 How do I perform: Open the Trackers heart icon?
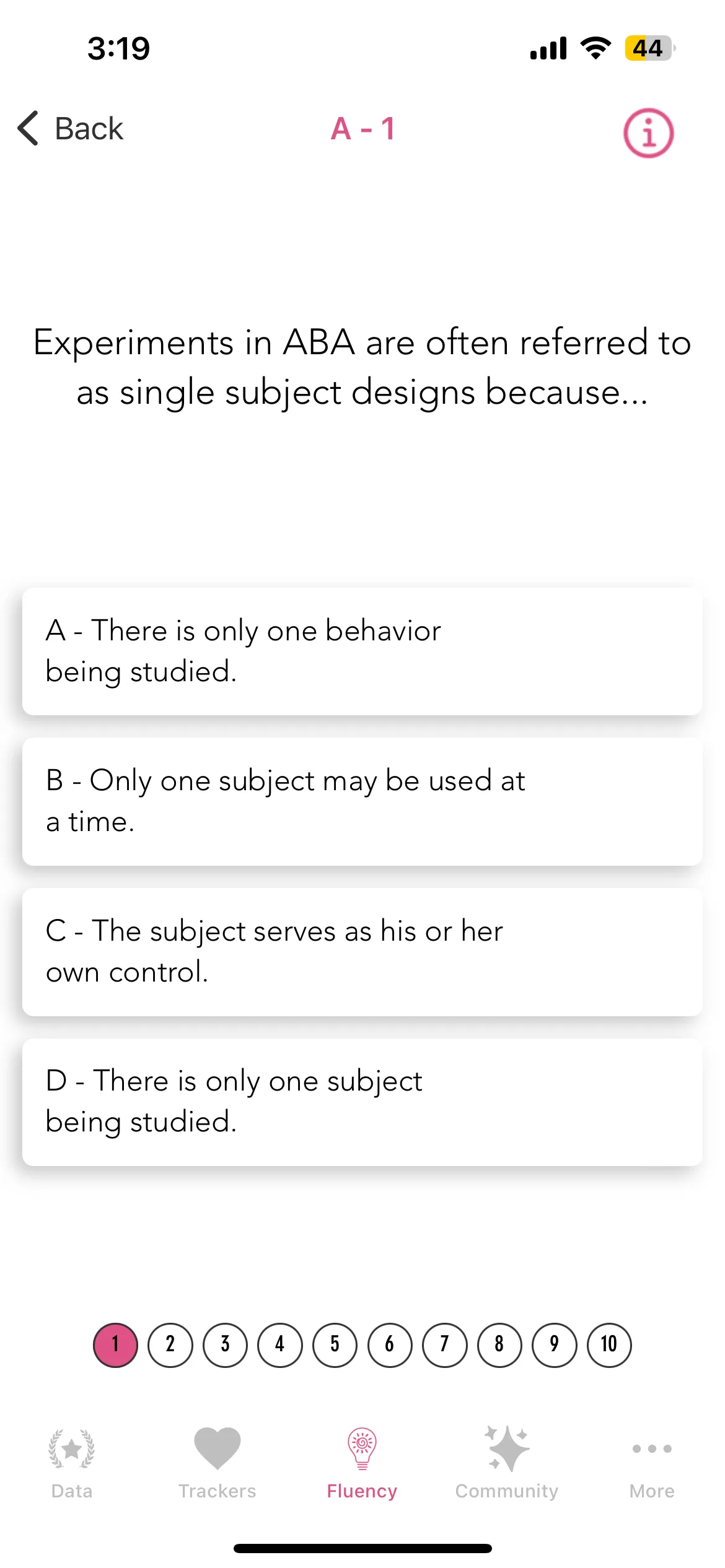pos(217,1448)
